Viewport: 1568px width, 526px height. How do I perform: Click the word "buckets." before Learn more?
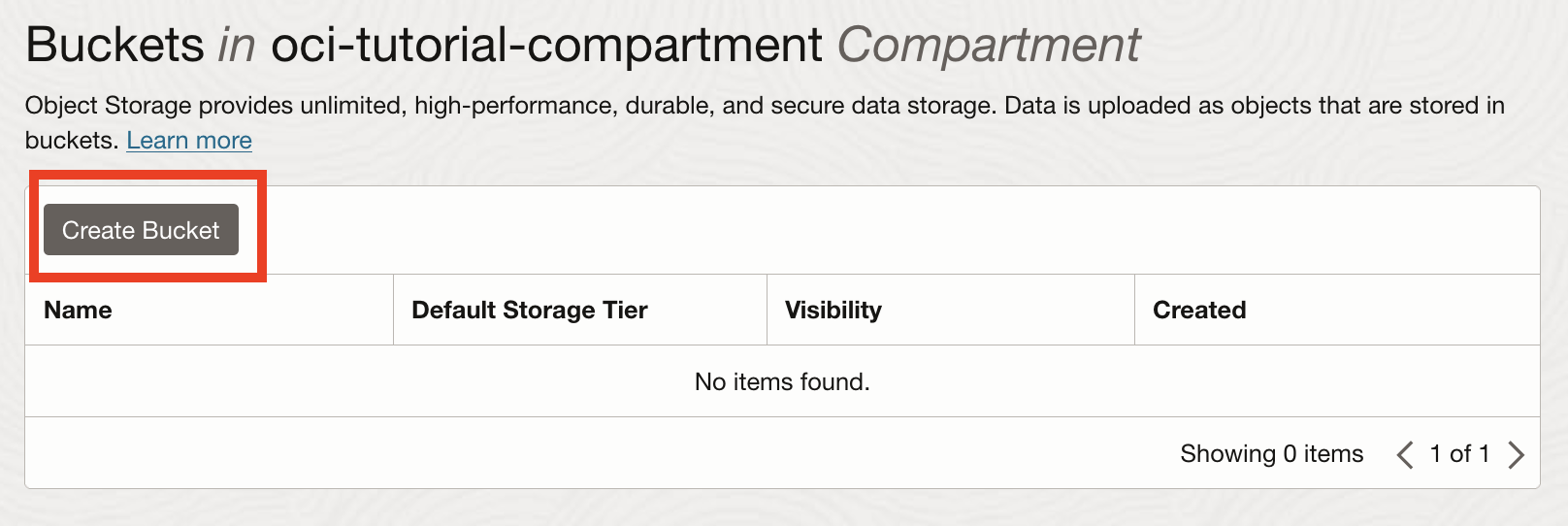72,141
